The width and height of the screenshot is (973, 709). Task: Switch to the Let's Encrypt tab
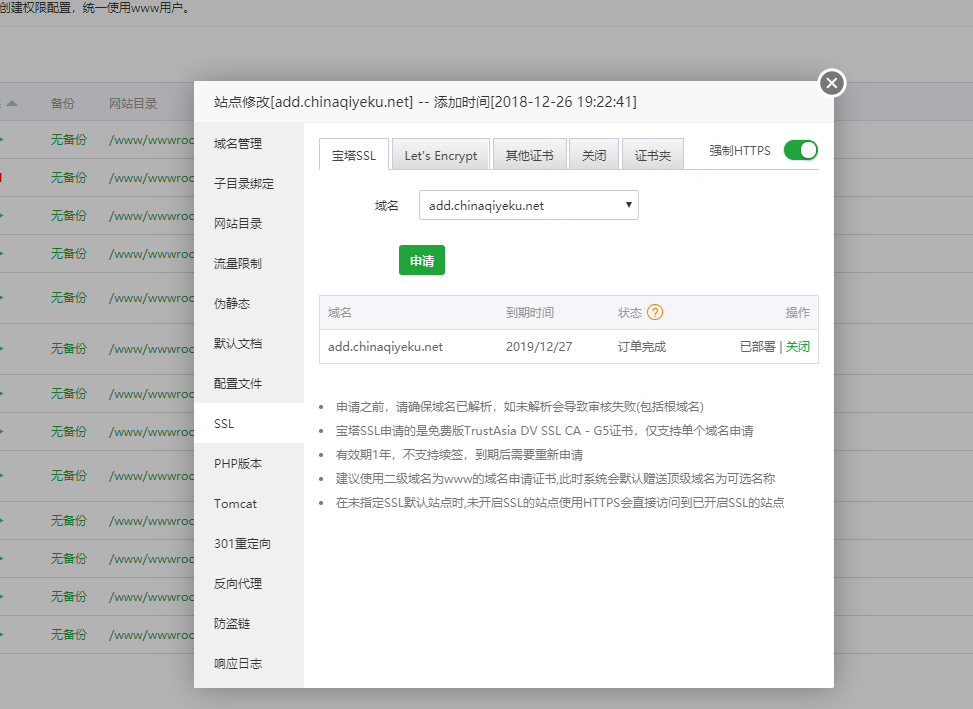(x=441, y=154)
